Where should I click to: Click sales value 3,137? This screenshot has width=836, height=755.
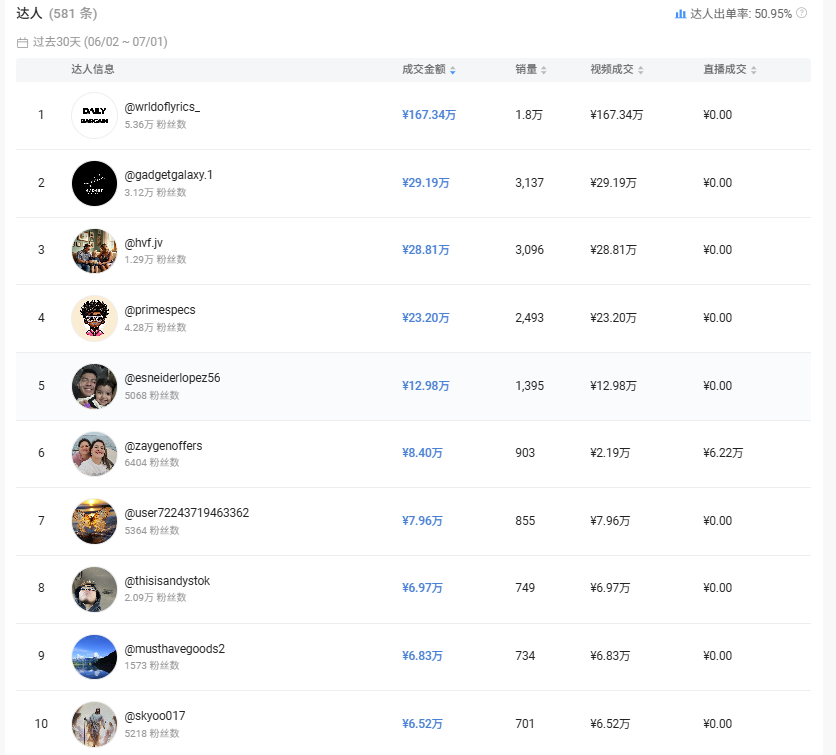(529, 183)
